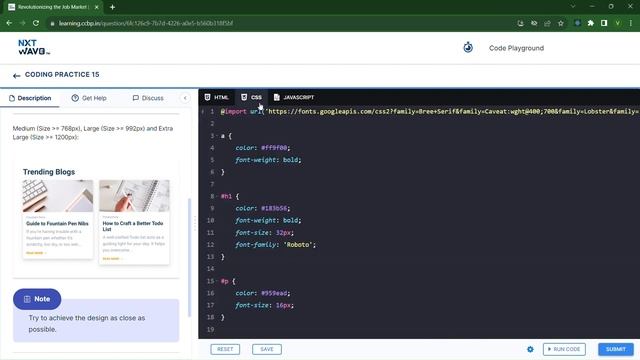Click the description panel scrollbar
640x360 pixels.
pos(189,257)
